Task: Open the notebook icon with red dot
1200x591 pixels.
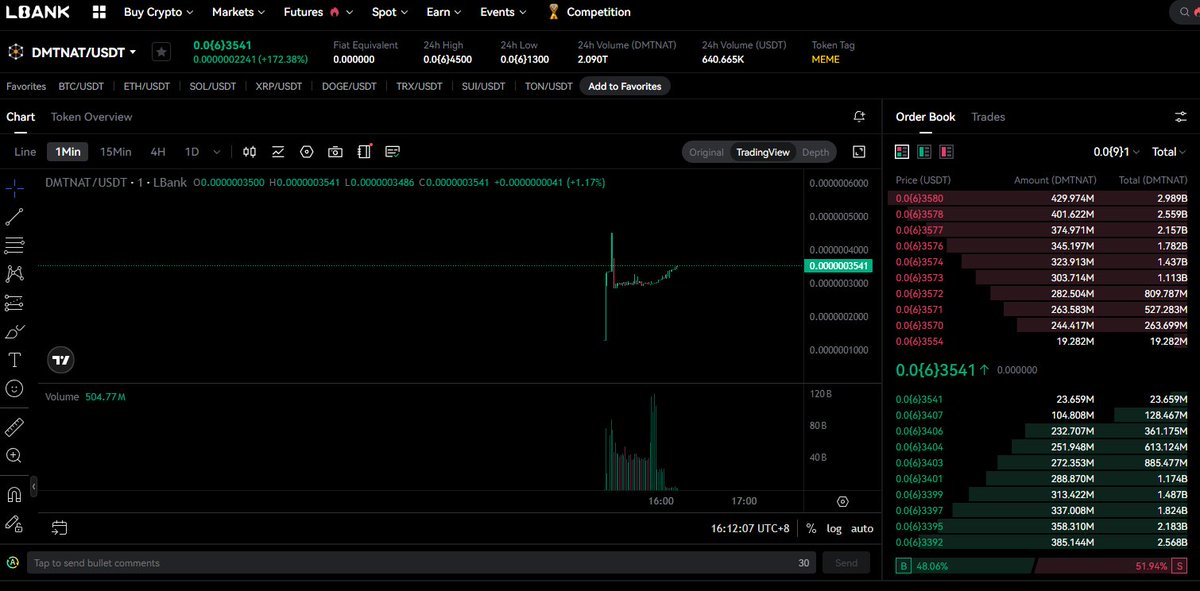Action: (364, 152)
